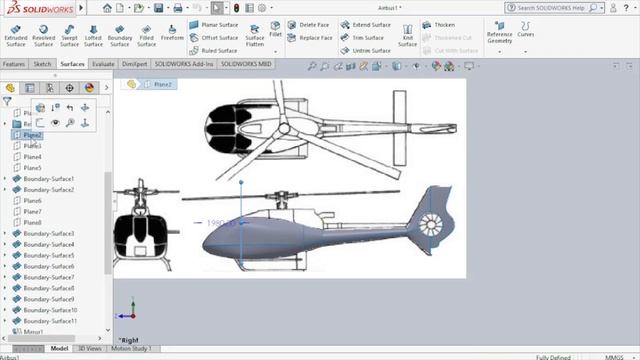Switch to the Motion Study 1 tab
The width and height of the screenshot is (640, 360).
point(131,349)
